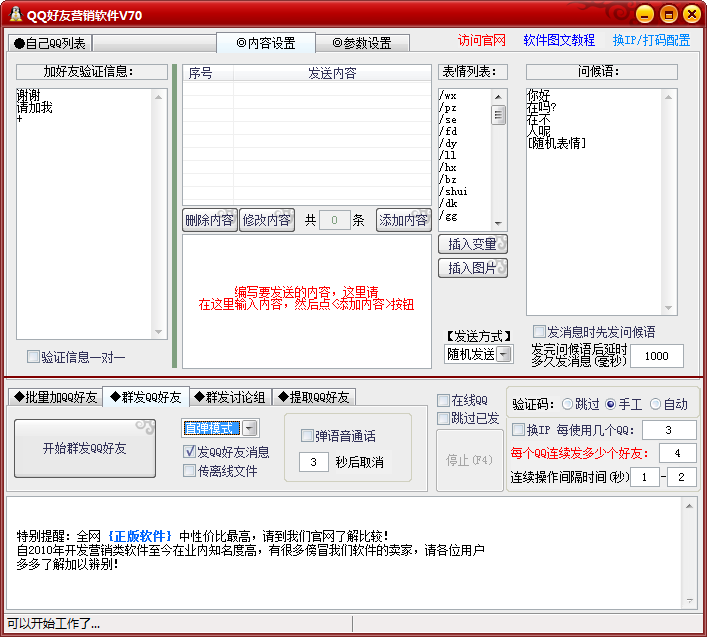Click down arrow of 问候语 scrollbar
707x637 pixels.
pos(669,308)
